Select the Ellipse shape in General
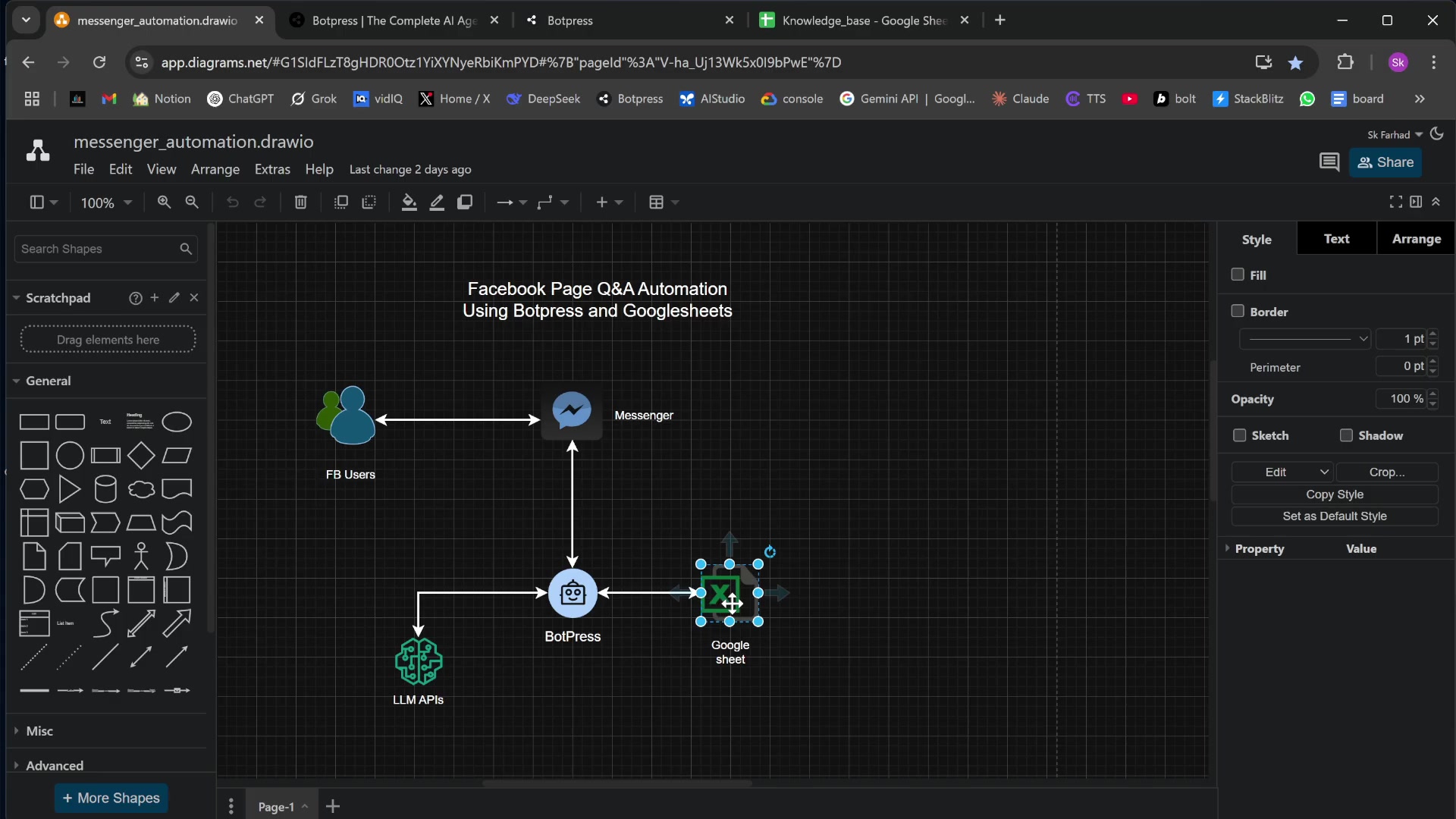 (177, 422)
